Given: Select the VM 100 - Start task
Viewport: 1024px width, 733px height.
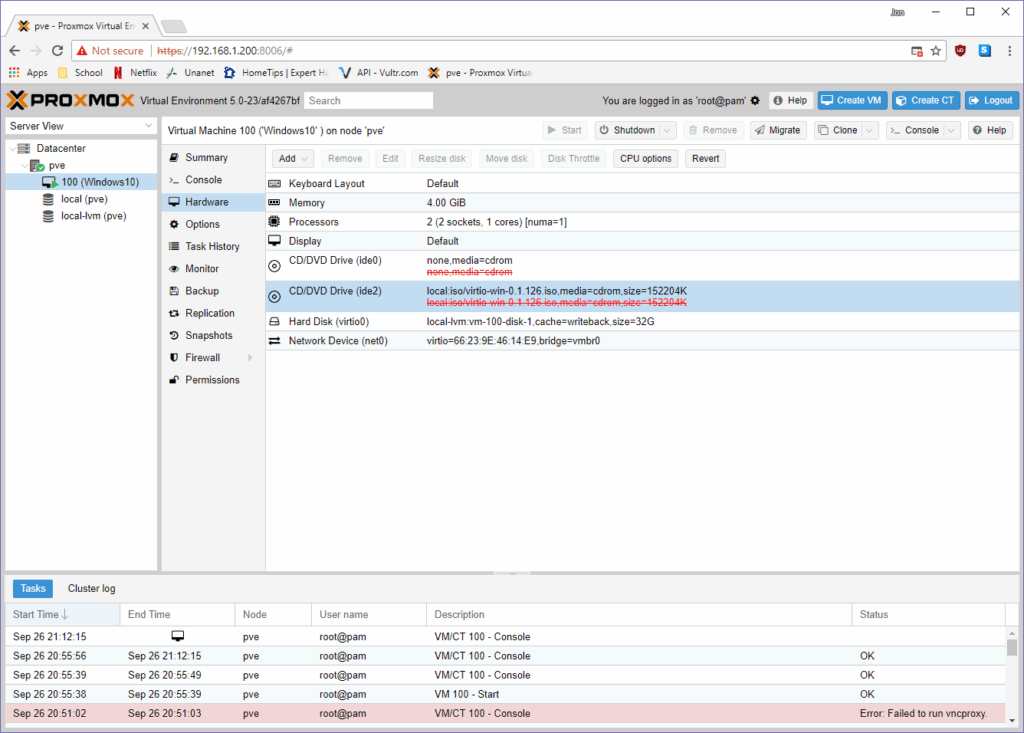Looking at the screenshot, I should (x=505, y=694).
